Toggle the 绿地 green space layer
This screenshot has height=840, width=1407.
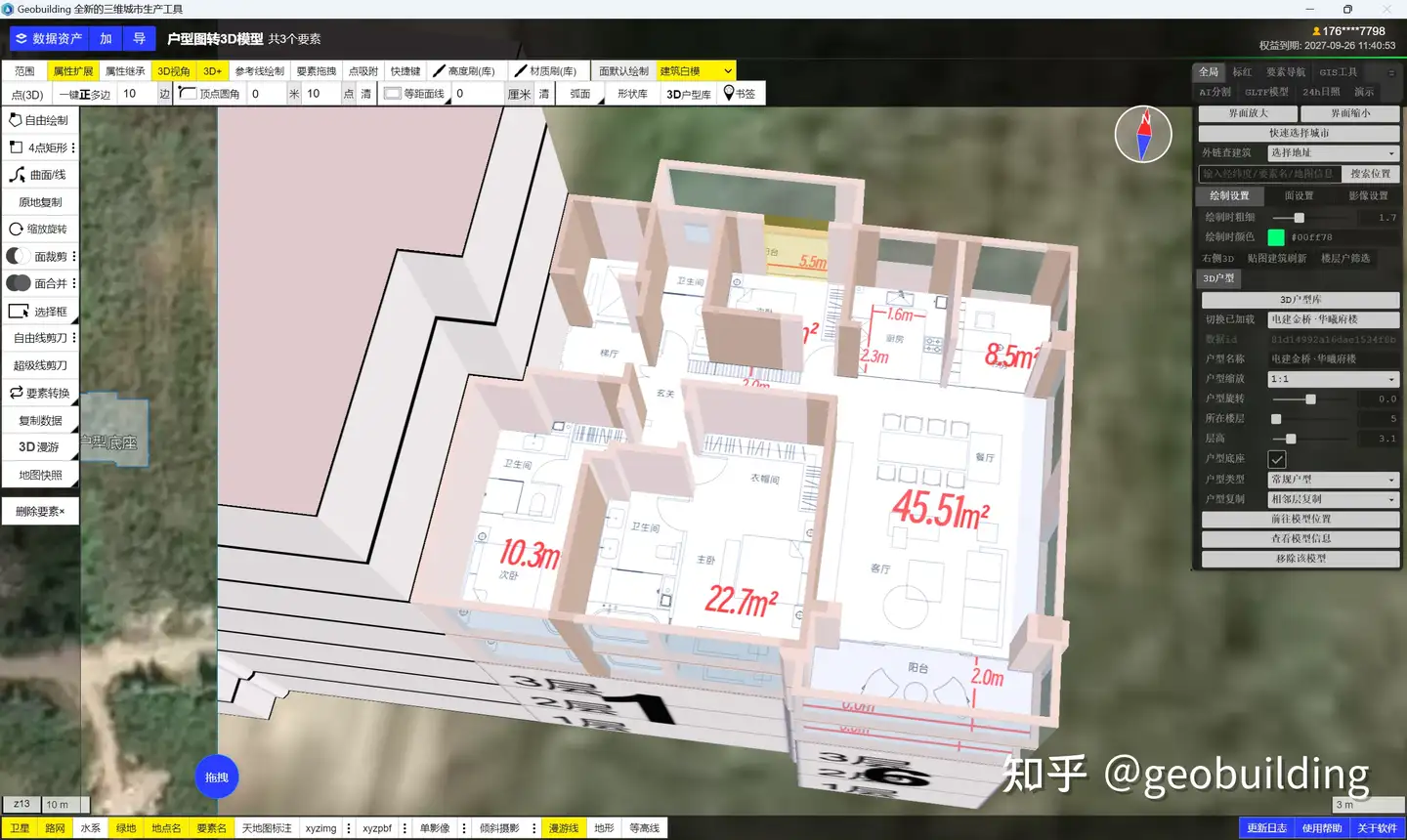click(x=126, y=828)
